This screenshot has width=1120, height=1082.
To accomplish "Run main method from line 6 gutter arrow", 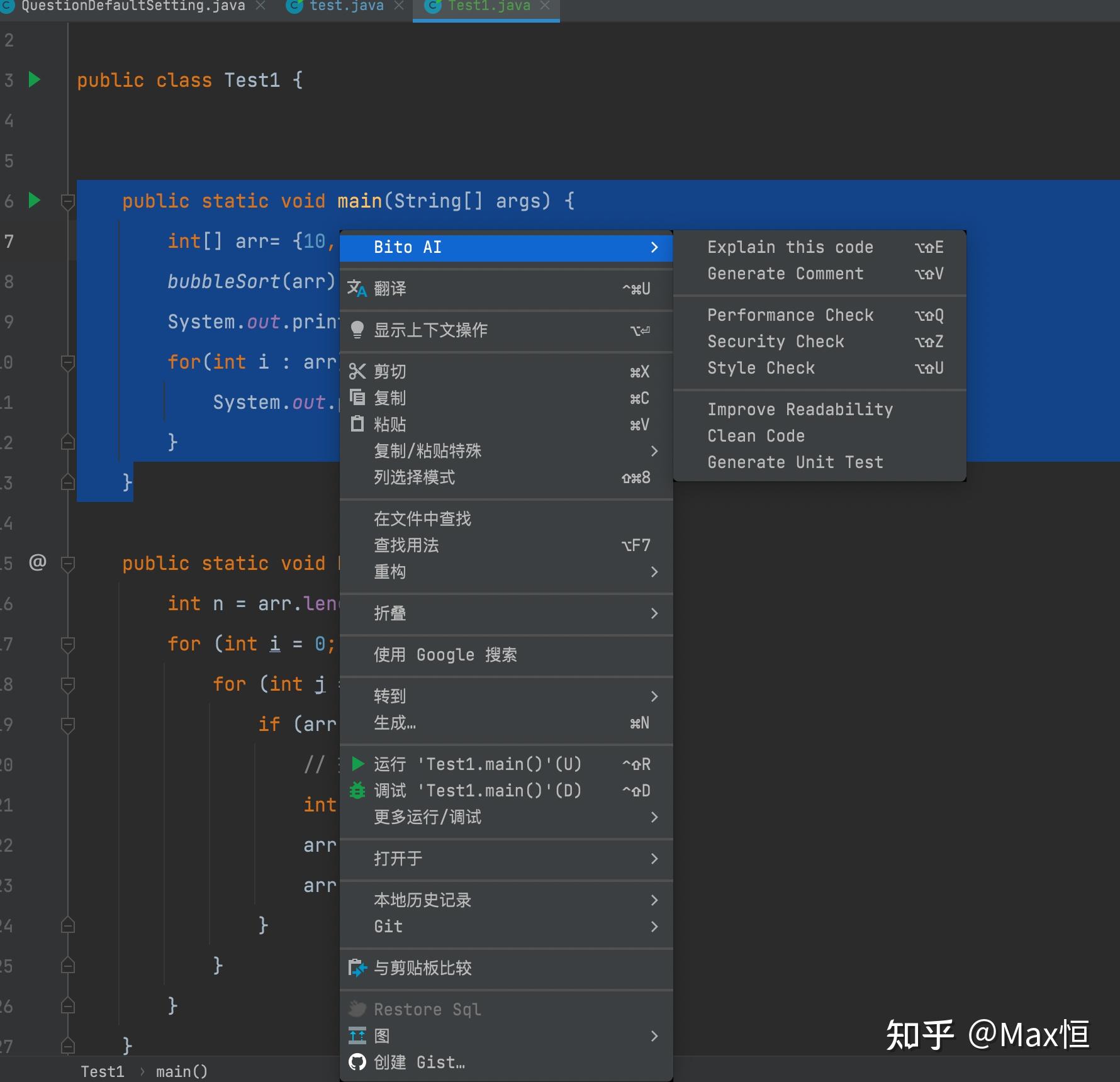I will click(35, 201).
